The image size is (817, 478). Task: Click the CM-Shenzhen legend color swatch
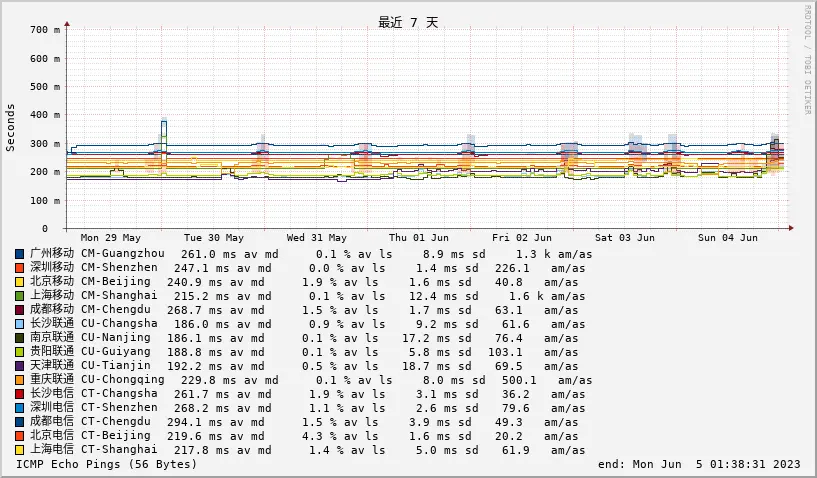coord(20,268)
